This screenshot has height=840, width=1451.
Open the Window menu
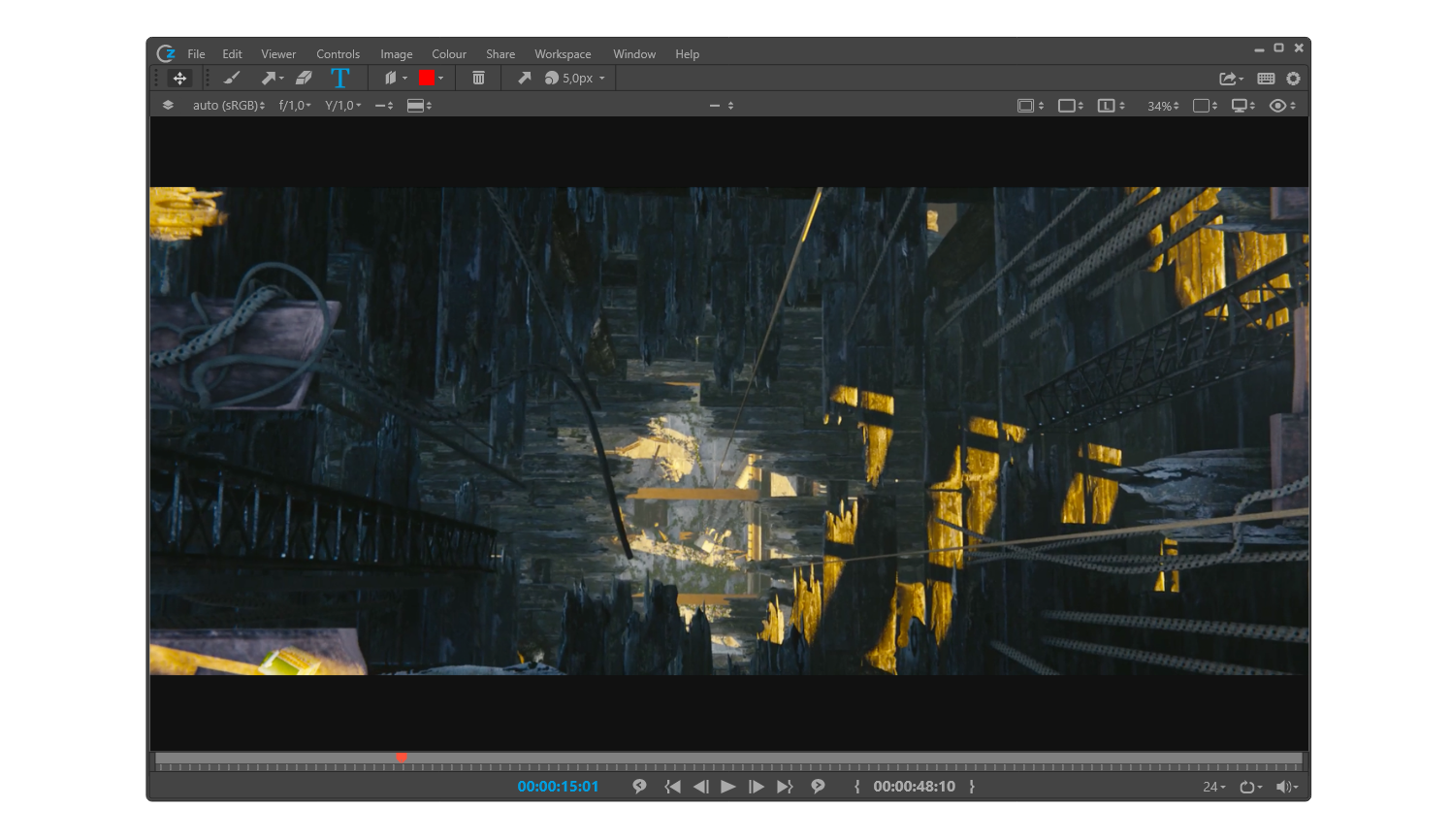pos(634,54)
